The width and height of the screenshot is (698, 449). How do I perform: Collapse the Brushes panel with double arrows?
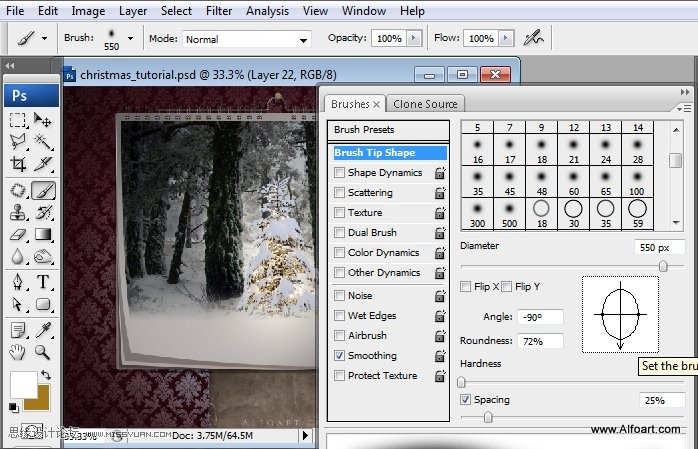(685, 92)
